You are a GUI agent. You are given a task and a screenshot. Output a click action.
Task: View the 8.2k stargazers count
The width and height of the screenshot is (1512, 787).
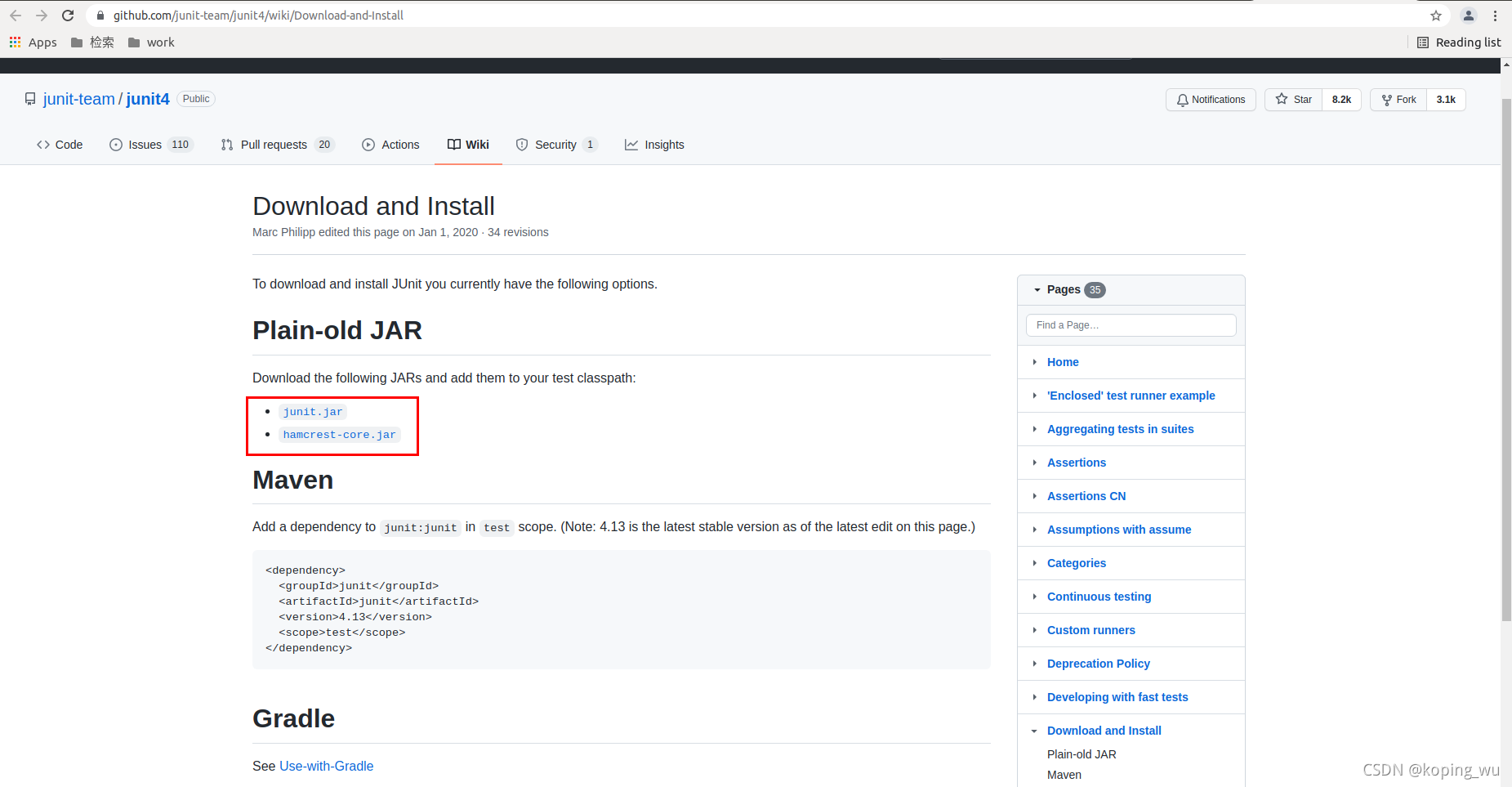(1341, 100)
